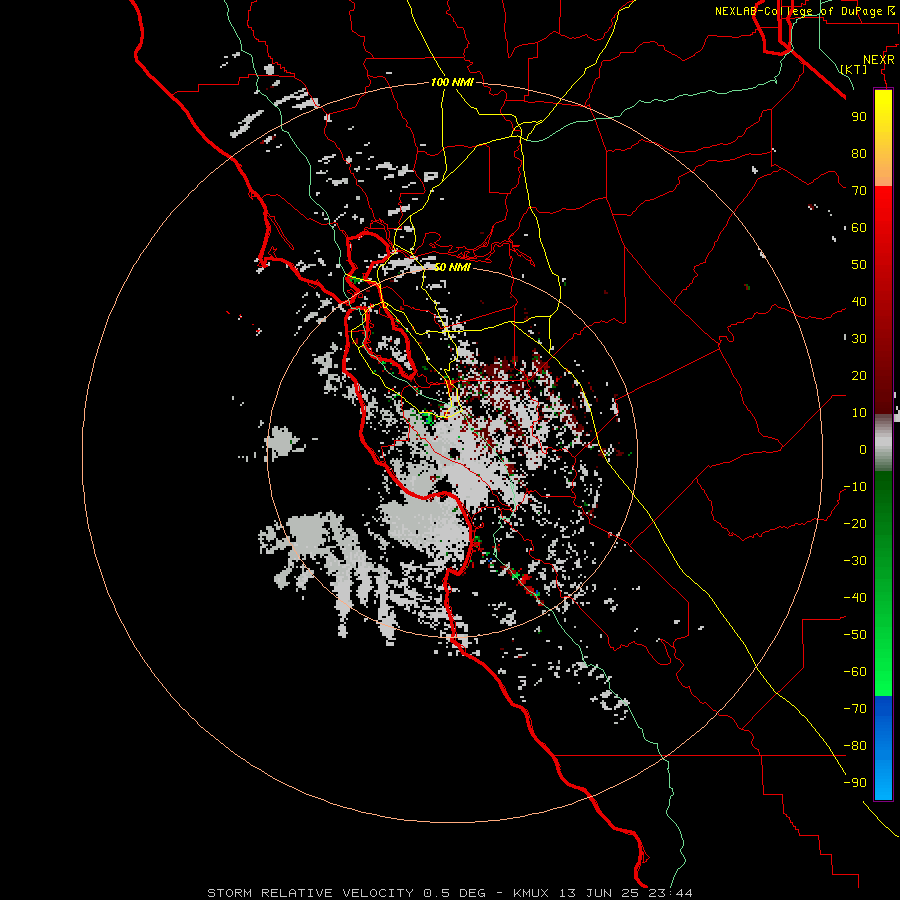The height and width of the screenshot is (900, 900).
Task: Click the -20 knot scale label
Action: point(855,523)
